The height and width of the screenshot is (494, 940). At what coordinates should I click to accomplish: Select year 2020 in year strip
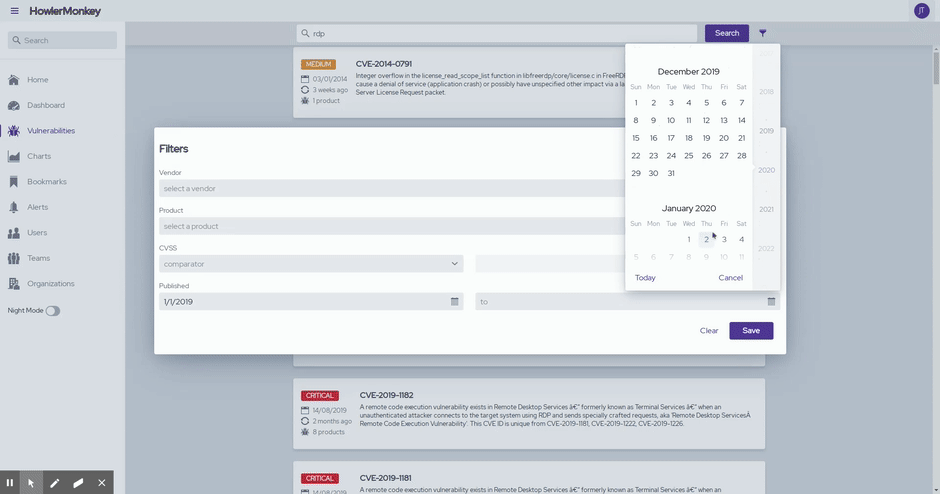766,170
